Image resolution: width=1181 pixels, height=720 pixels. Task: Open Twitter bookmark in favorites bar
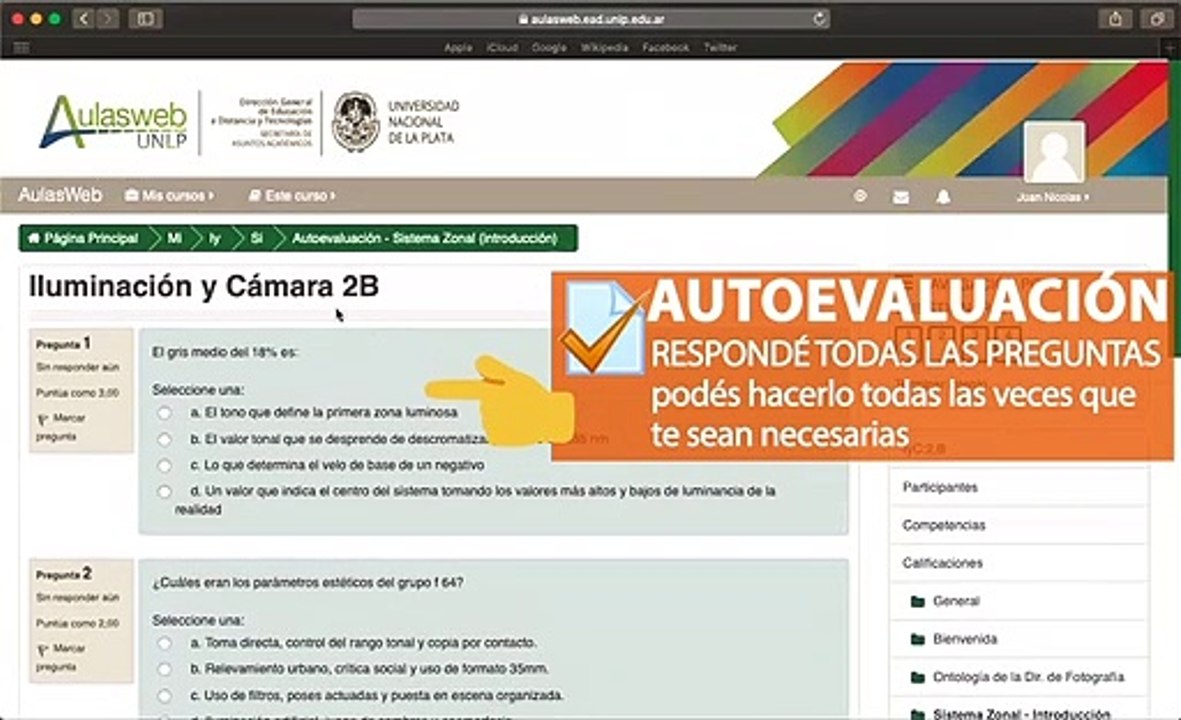720,47
